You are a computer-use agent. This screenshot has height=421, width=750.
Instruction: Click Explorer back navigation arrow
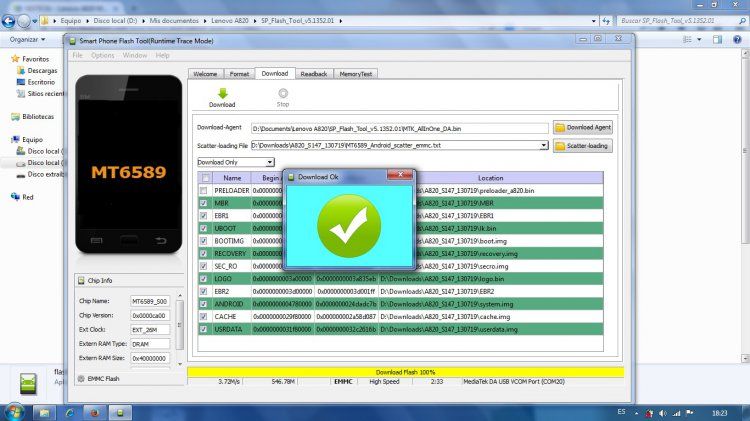coord(8,21)
